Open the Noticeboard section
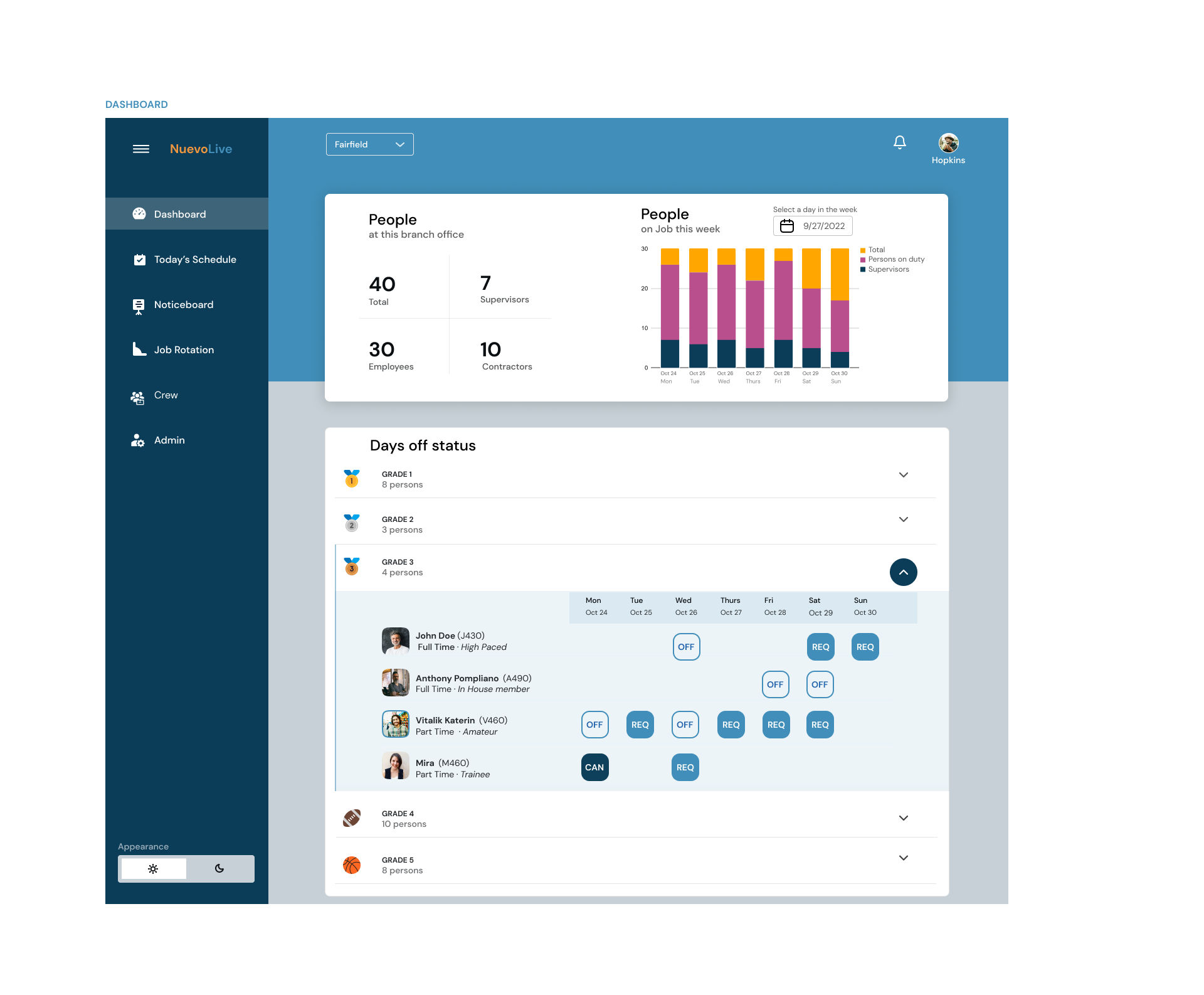The image size is (1204, 995). [x=183, y=305]
